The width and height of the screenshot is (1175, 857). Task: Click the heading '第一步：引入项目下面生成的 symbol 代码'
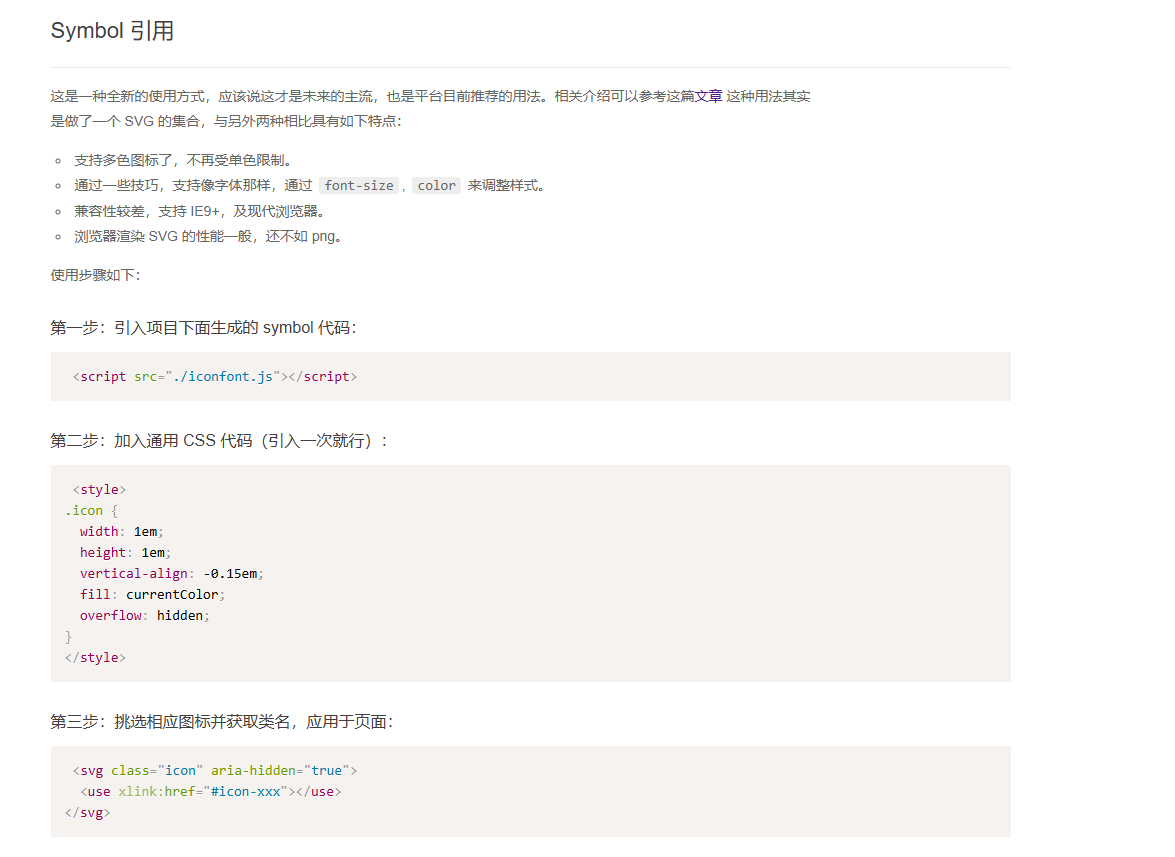[204, 328]
